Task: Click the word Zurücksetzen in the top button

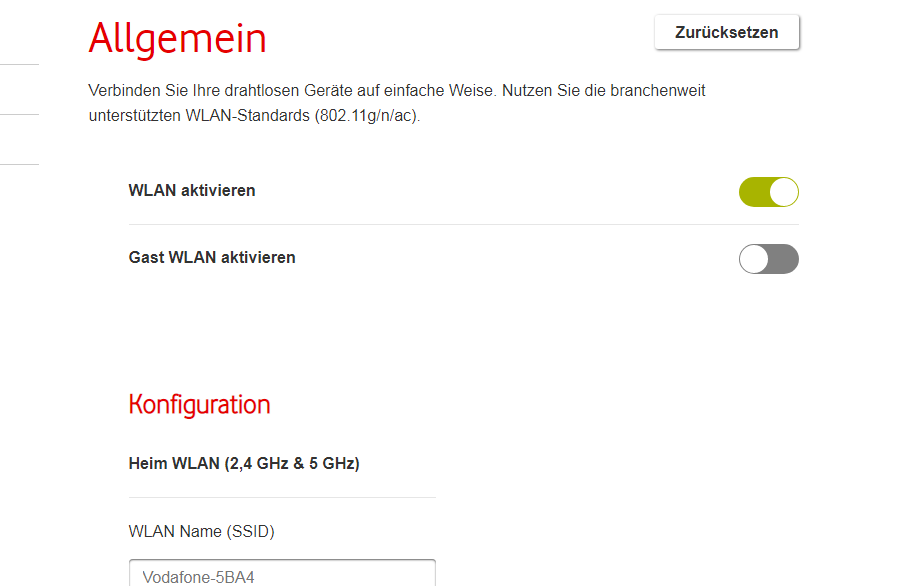Action: tap(727, 32)
